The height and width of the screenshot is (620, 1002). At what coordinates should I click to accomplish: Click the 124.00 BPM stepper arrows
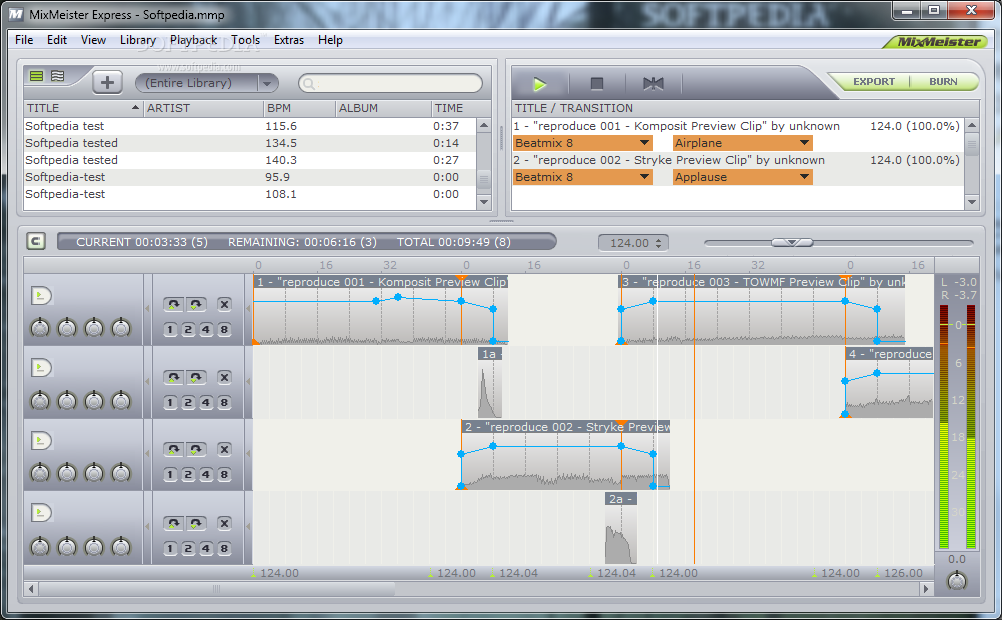click(x=659, y=243)
